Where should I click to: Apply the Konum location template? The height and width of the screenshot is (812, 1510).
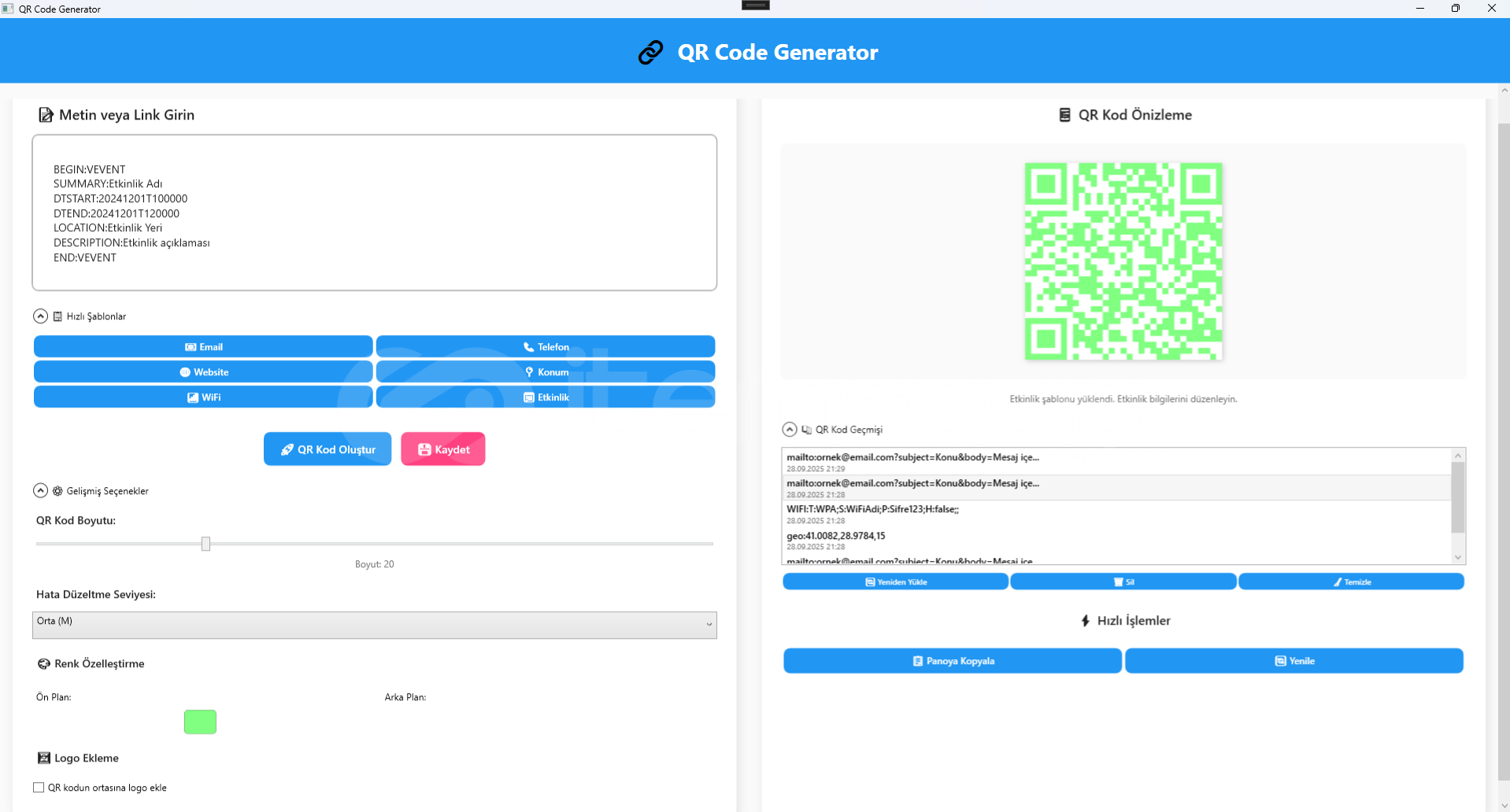tap(546, 372)
